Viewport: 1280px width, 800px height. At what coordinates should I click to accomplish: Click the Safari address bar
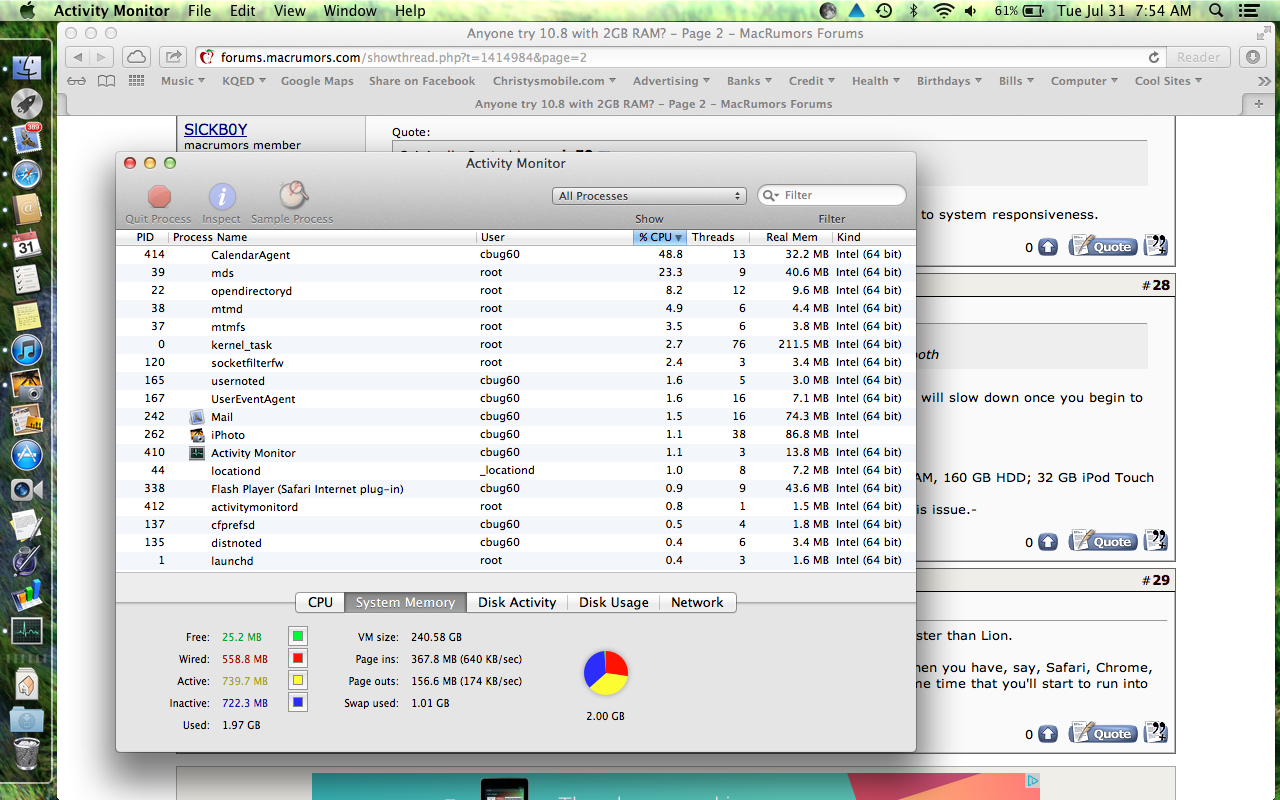point(680,57)
